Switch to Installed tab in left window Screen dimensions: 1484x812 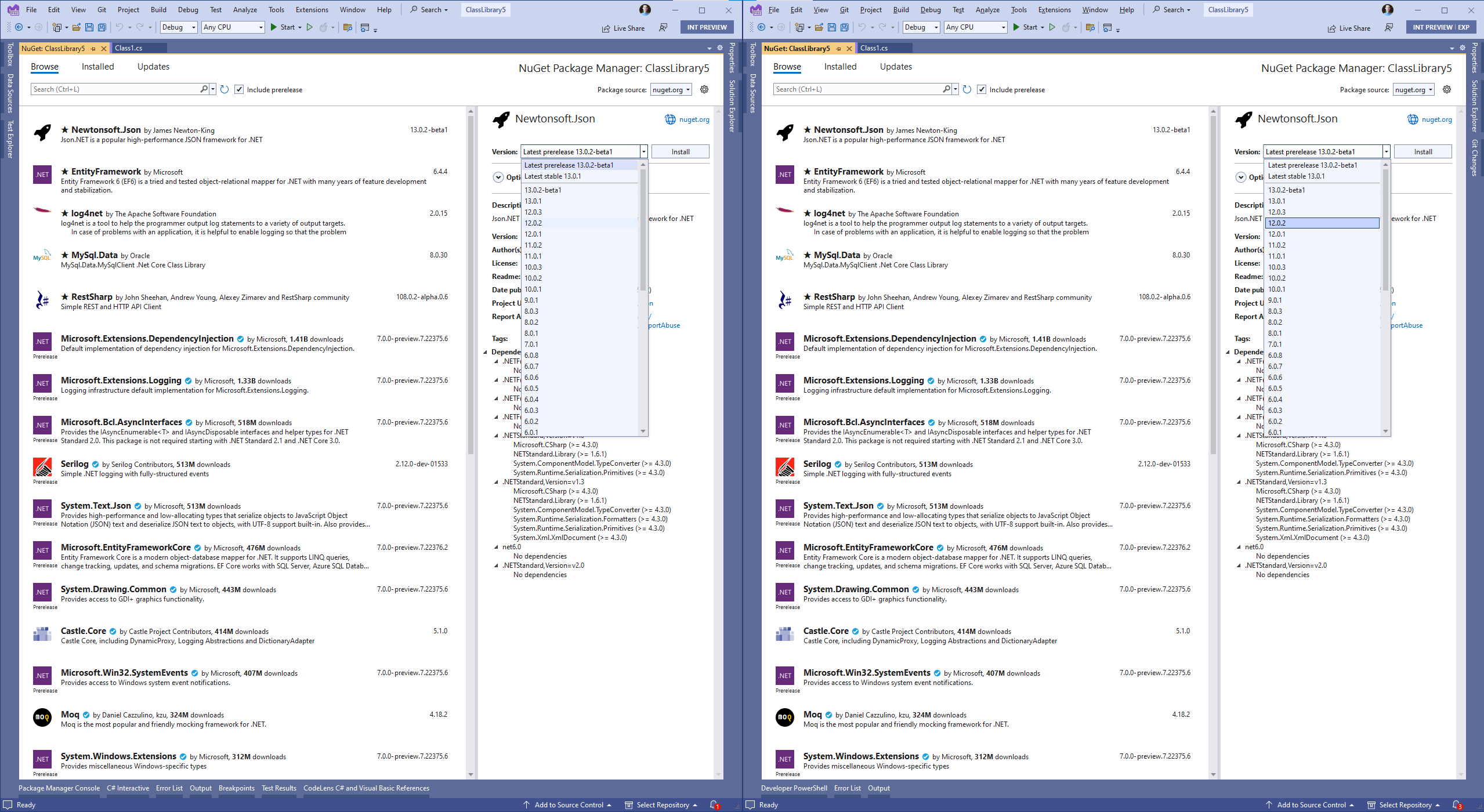coord(97,67)
